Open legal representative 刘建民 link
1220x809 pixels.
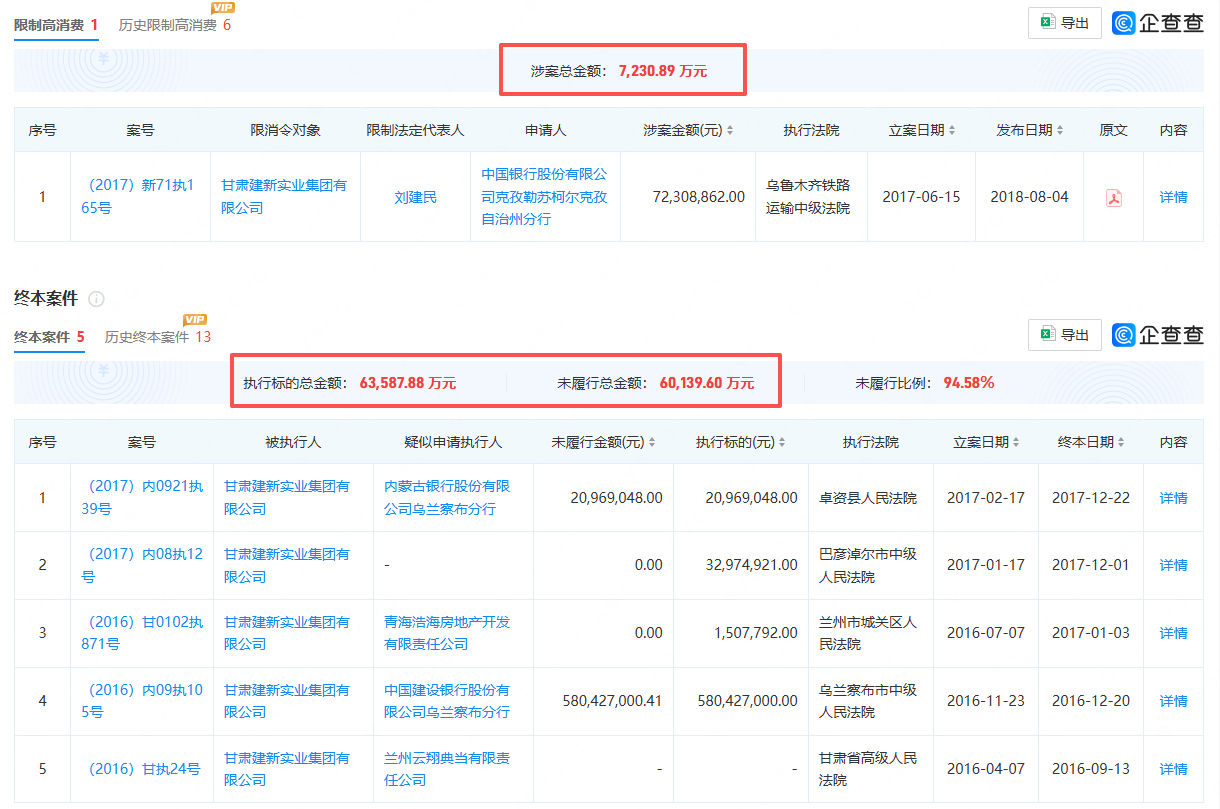click(x=415, y=198)
